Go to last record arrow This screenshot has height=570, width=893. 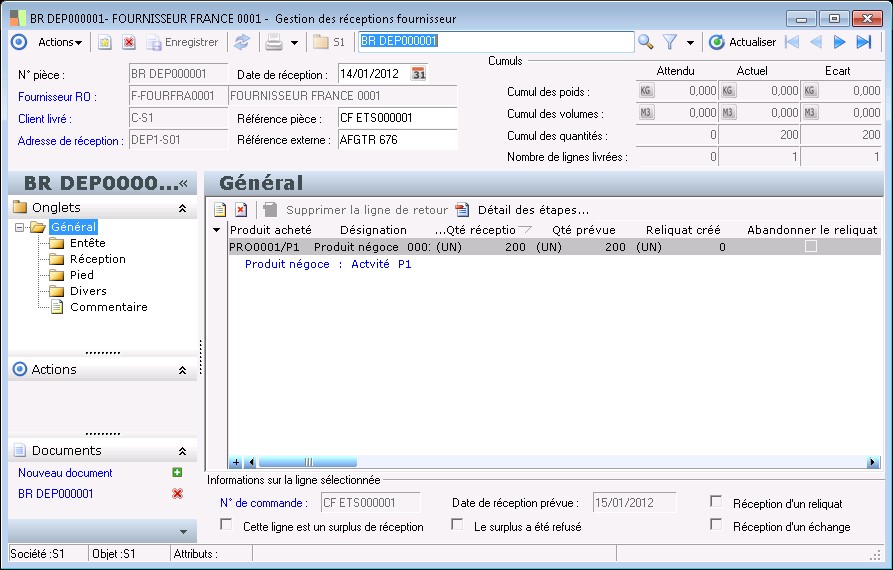(x=864, y=42)
